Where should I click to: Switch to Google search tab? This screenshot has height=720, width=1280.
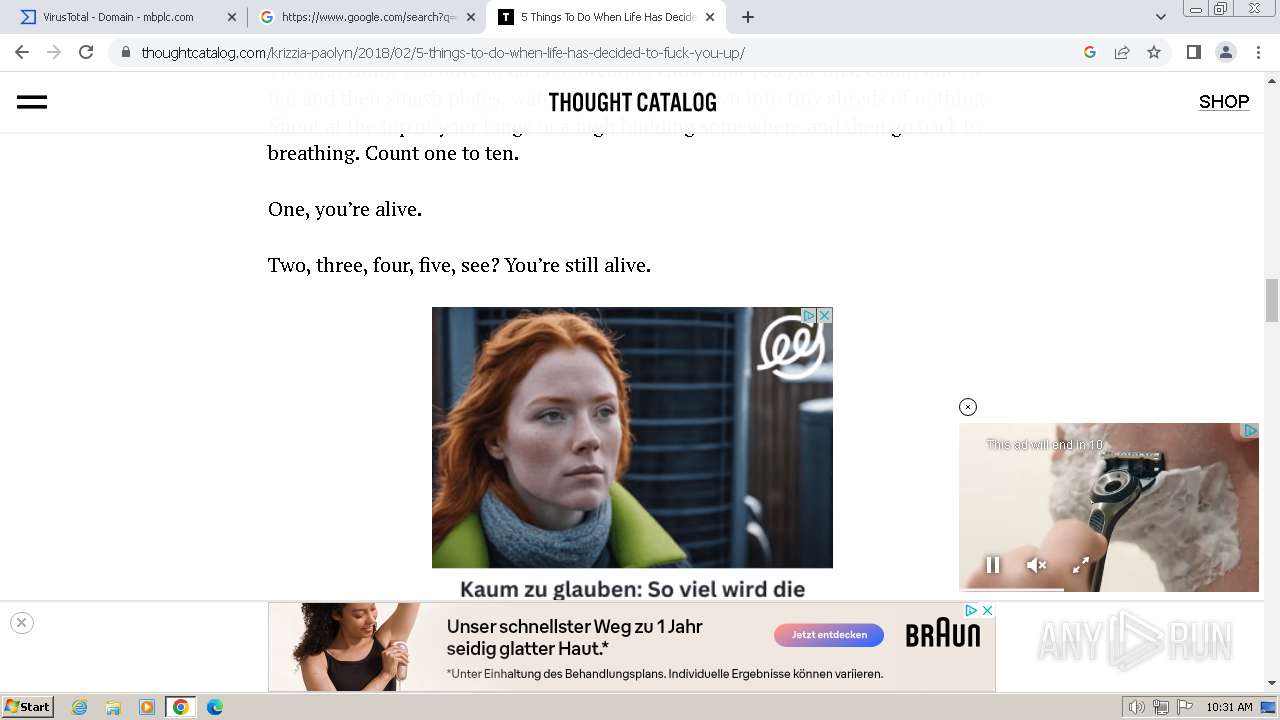(366, 17)
